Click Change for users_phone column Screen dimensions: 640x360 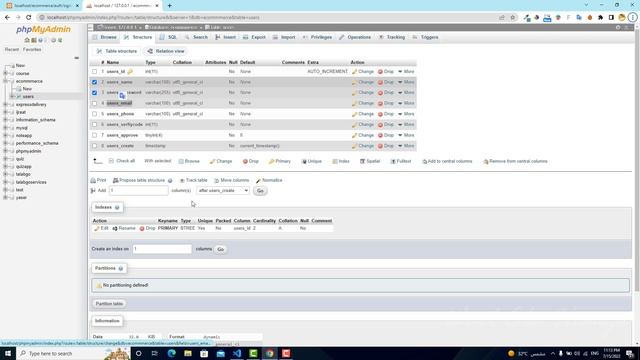(363, 114)
